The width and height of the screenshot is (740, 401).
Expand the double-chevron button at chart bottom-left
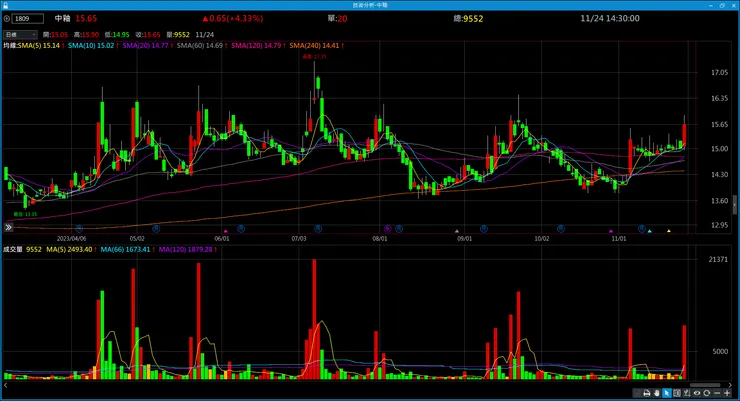(8, 227)
